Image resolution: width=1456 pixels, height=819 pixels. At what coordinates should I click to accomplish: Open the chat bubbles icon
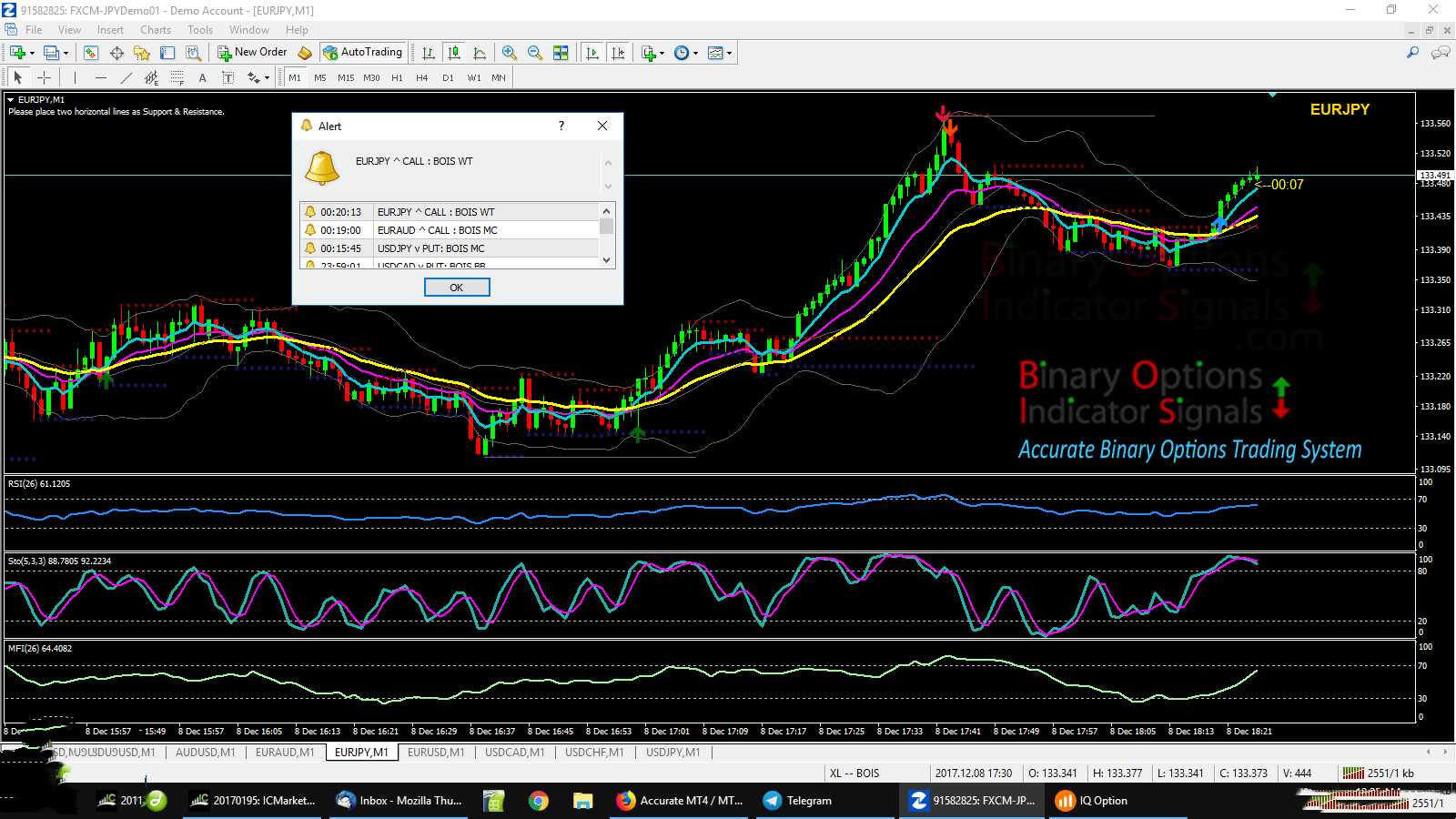point(1441,53)
